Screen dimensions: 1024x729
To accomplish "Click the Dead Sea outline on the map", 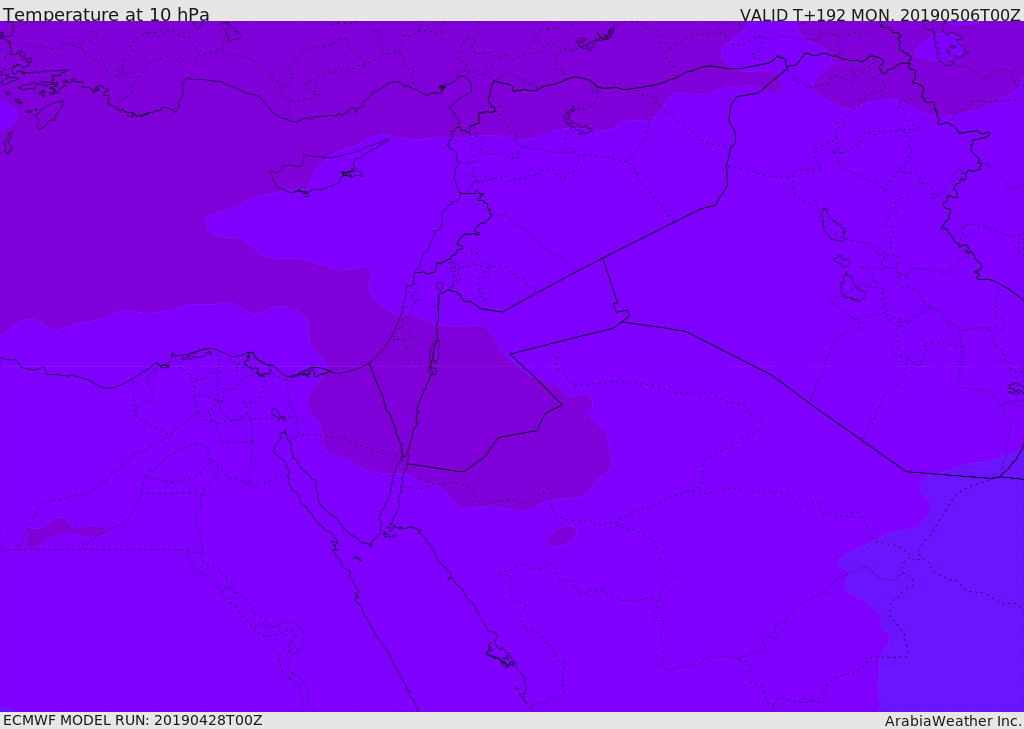I will tap(433, 357).
